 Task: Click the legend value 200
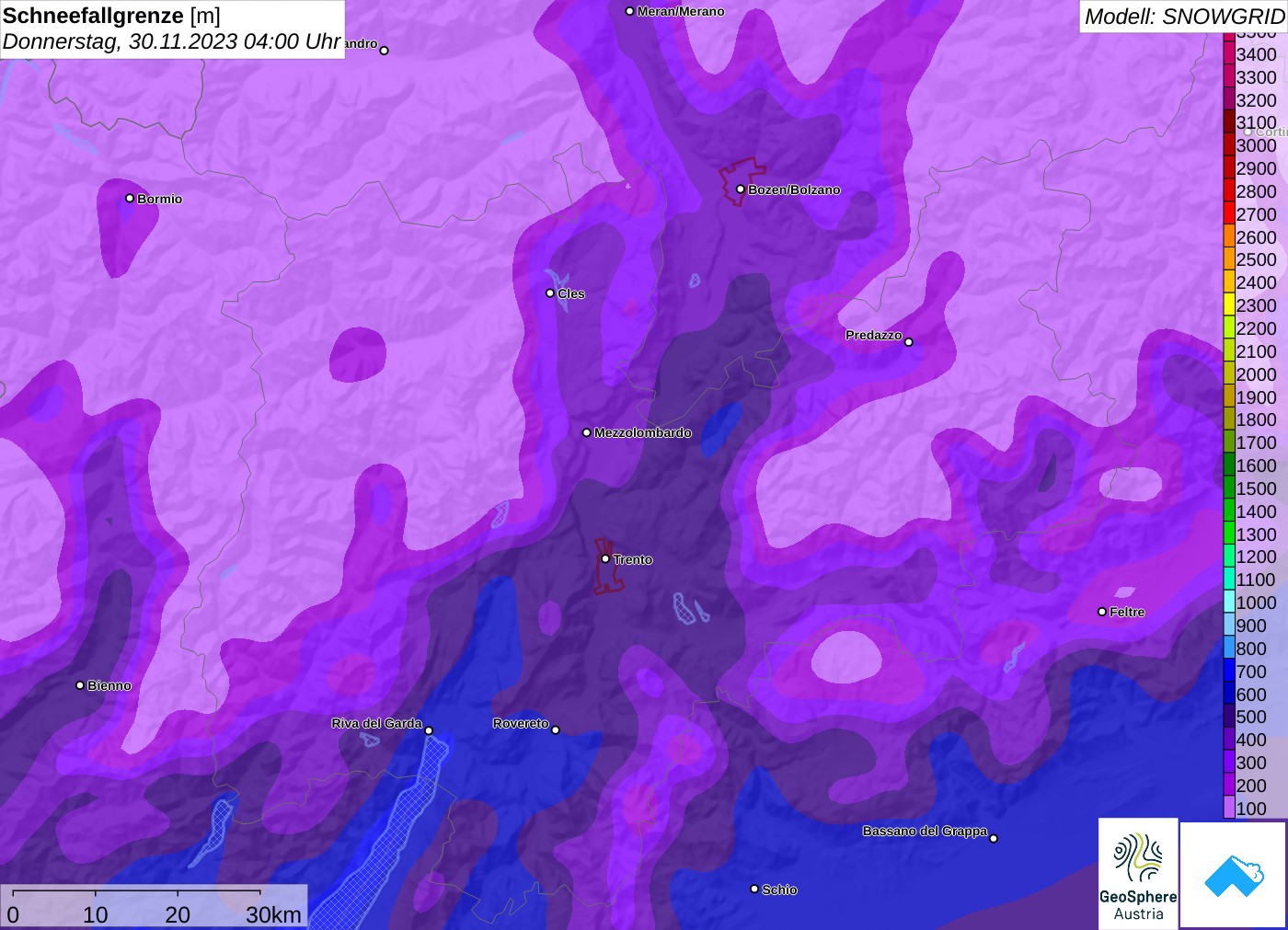[x=1251, y=786]
